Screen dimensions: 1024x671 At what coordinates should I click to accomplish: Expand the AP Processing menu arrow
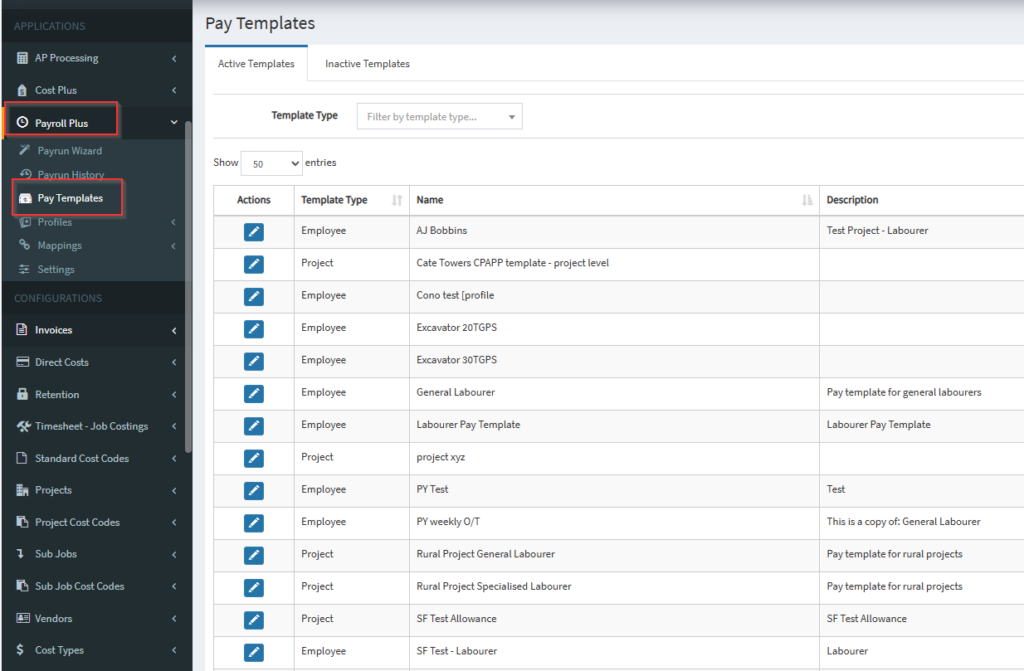[x=174, y=59]
